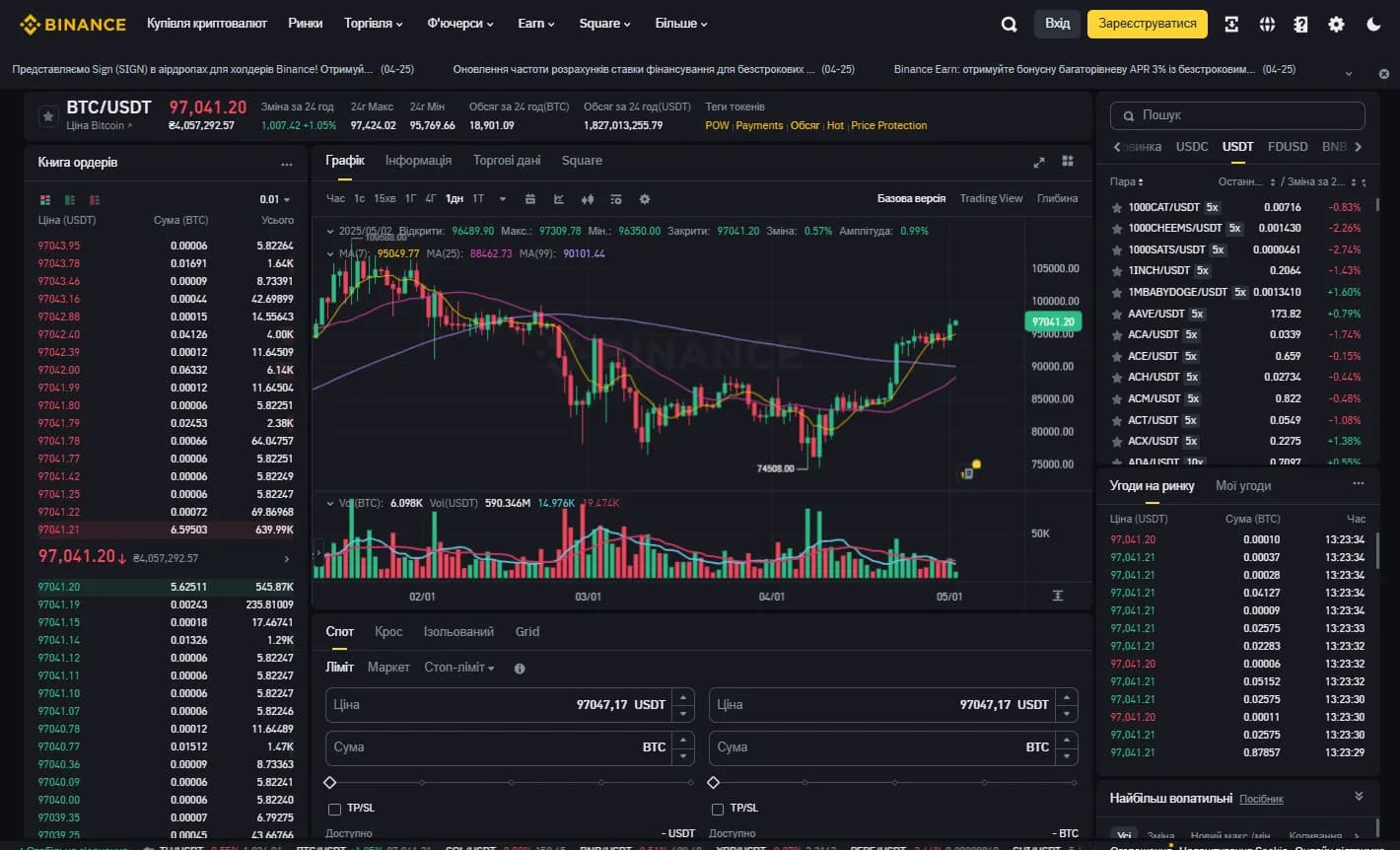The height and width of the screenshot is (850, 1400).
Task: Select the FDUSD market tab
Action: coord(1288,147)
